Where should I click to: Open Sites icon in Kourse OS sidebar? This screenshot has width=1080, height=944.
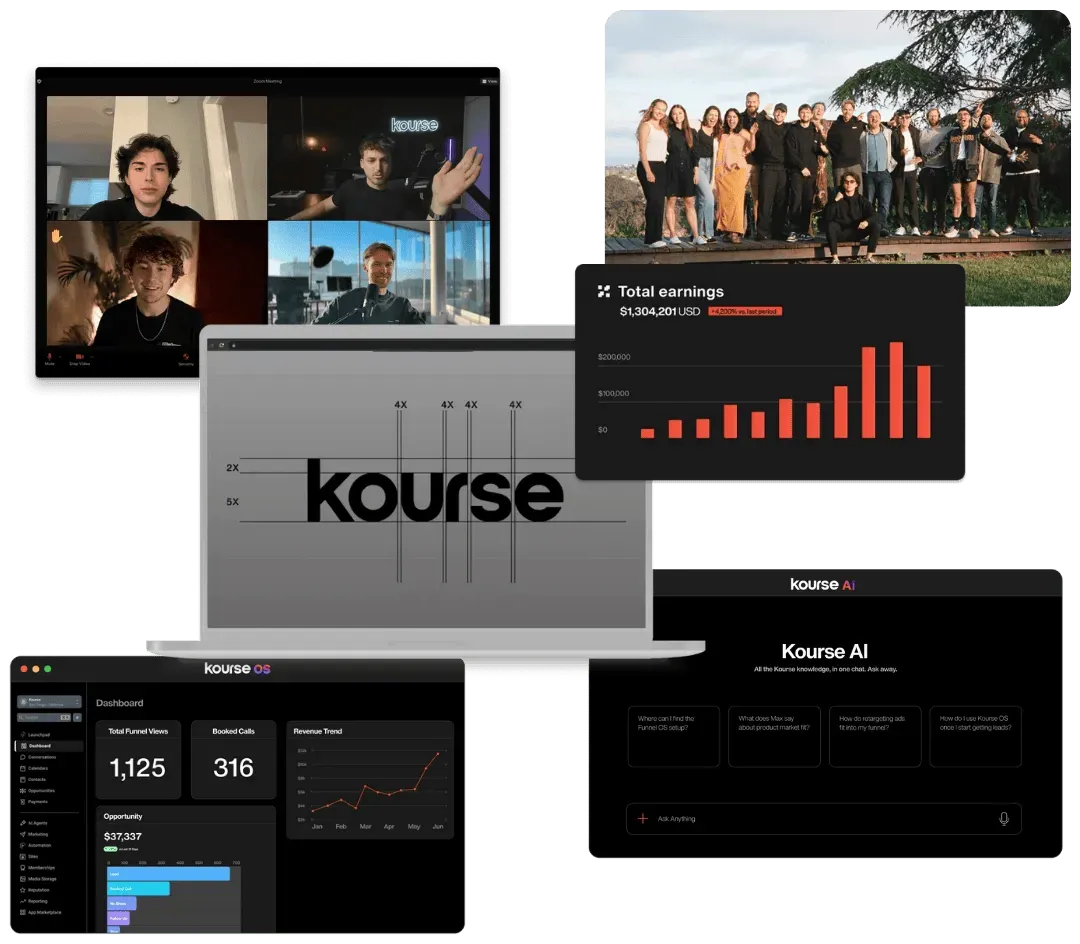coord(23,857)
